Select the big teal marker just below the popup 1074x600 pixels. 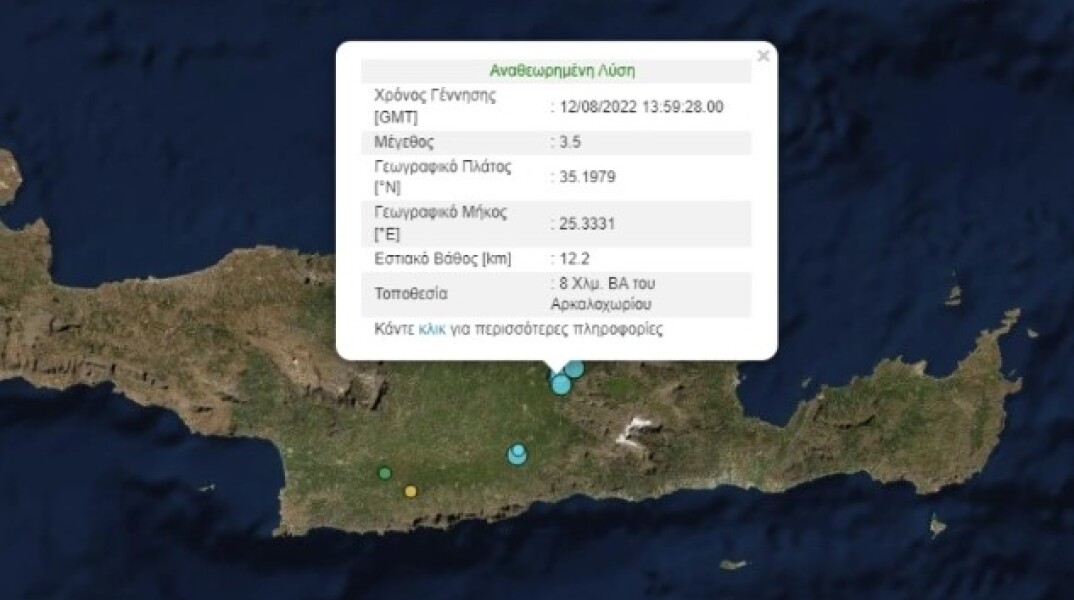(560, 383)
